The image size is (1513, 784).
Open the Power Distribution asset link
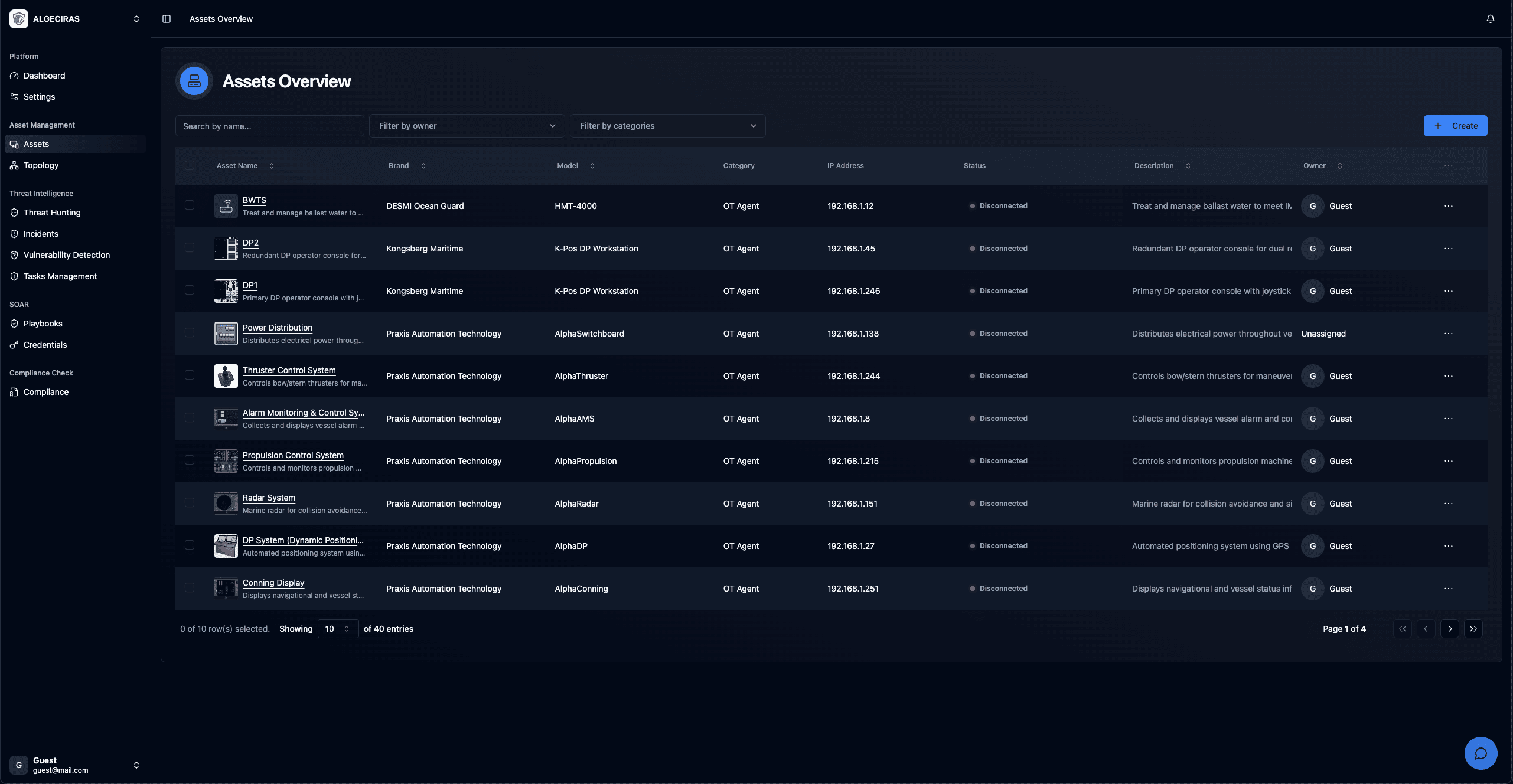coord(278,328)
